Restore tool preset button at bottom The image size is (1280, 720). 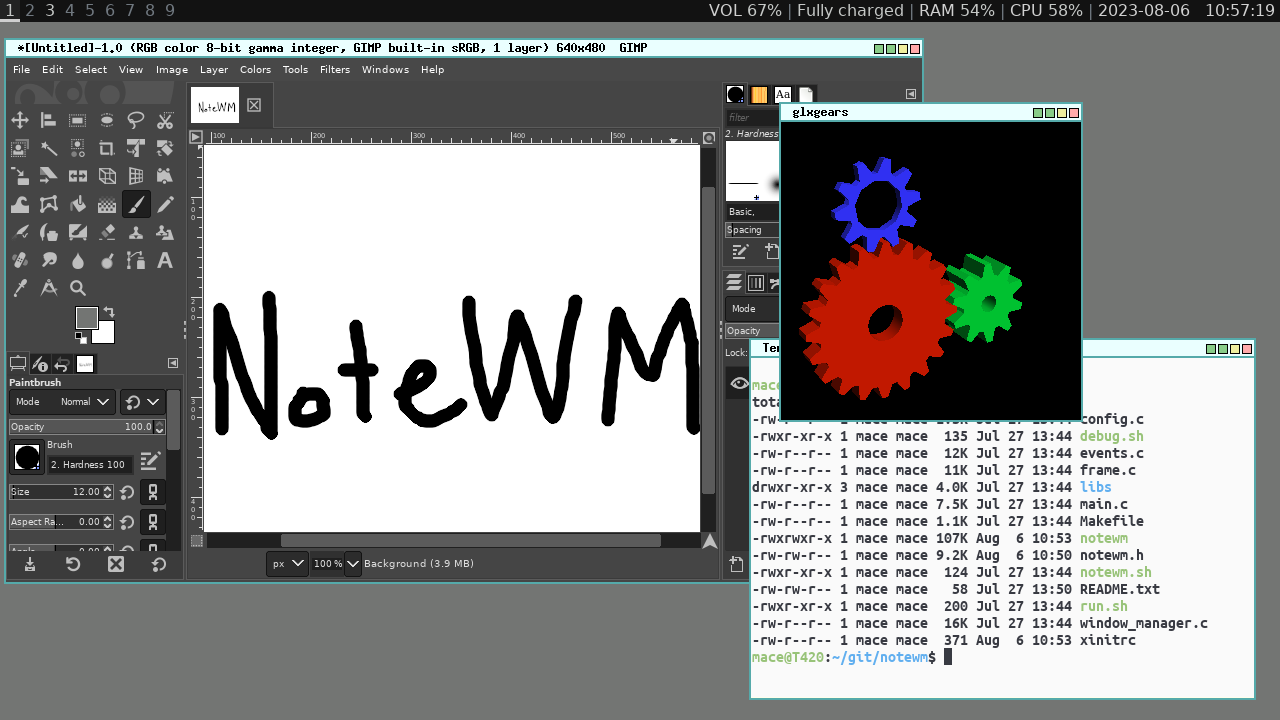click(73, 564)
